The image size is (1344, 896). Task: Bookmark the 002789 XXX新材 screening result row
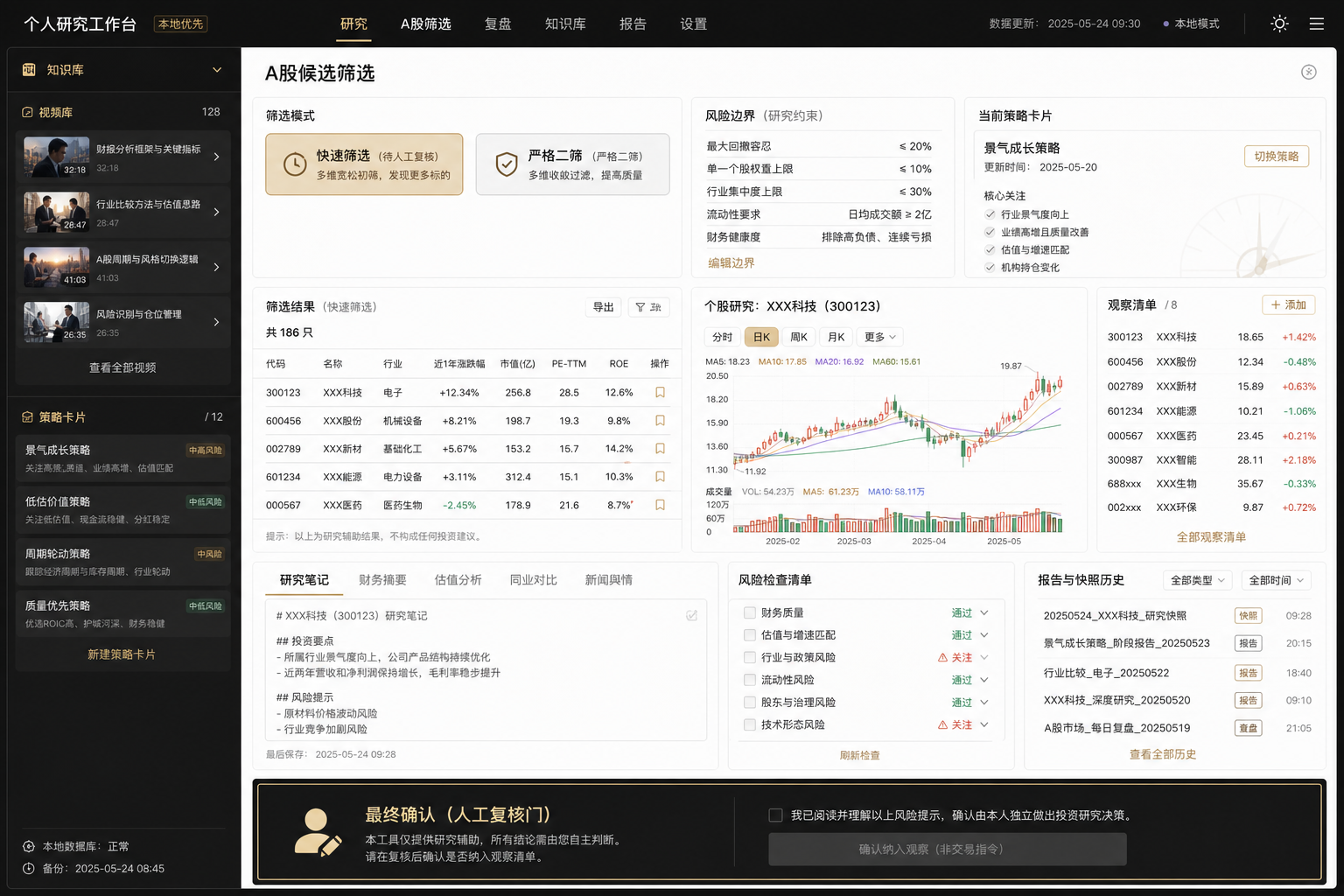[x=660, y=449]
